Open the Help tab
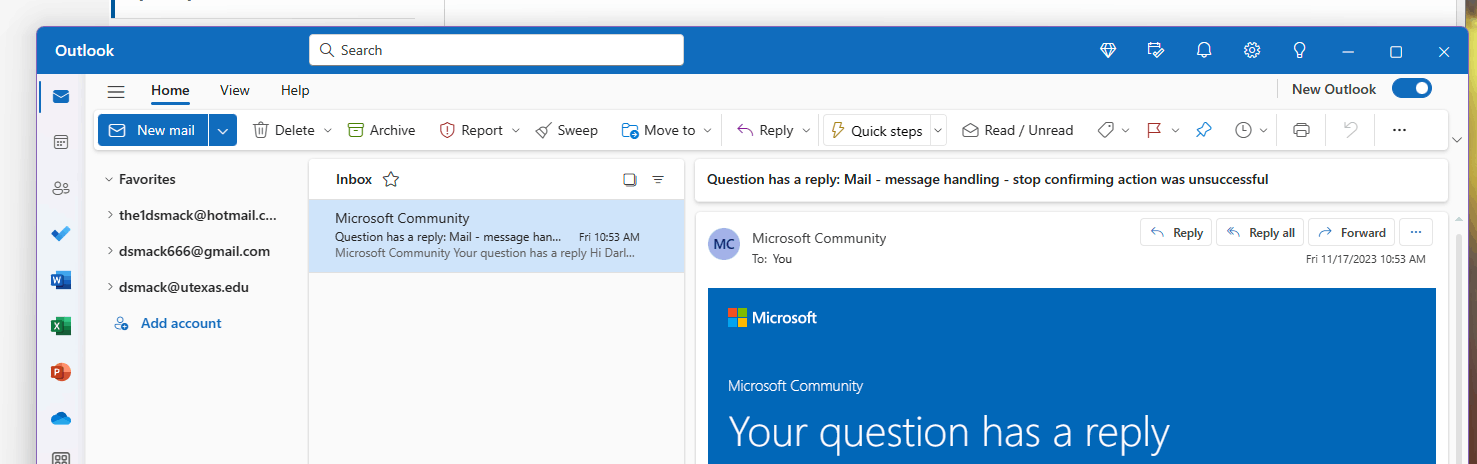Viewport: 1477px width, 464px height. (x=295, y=90)
